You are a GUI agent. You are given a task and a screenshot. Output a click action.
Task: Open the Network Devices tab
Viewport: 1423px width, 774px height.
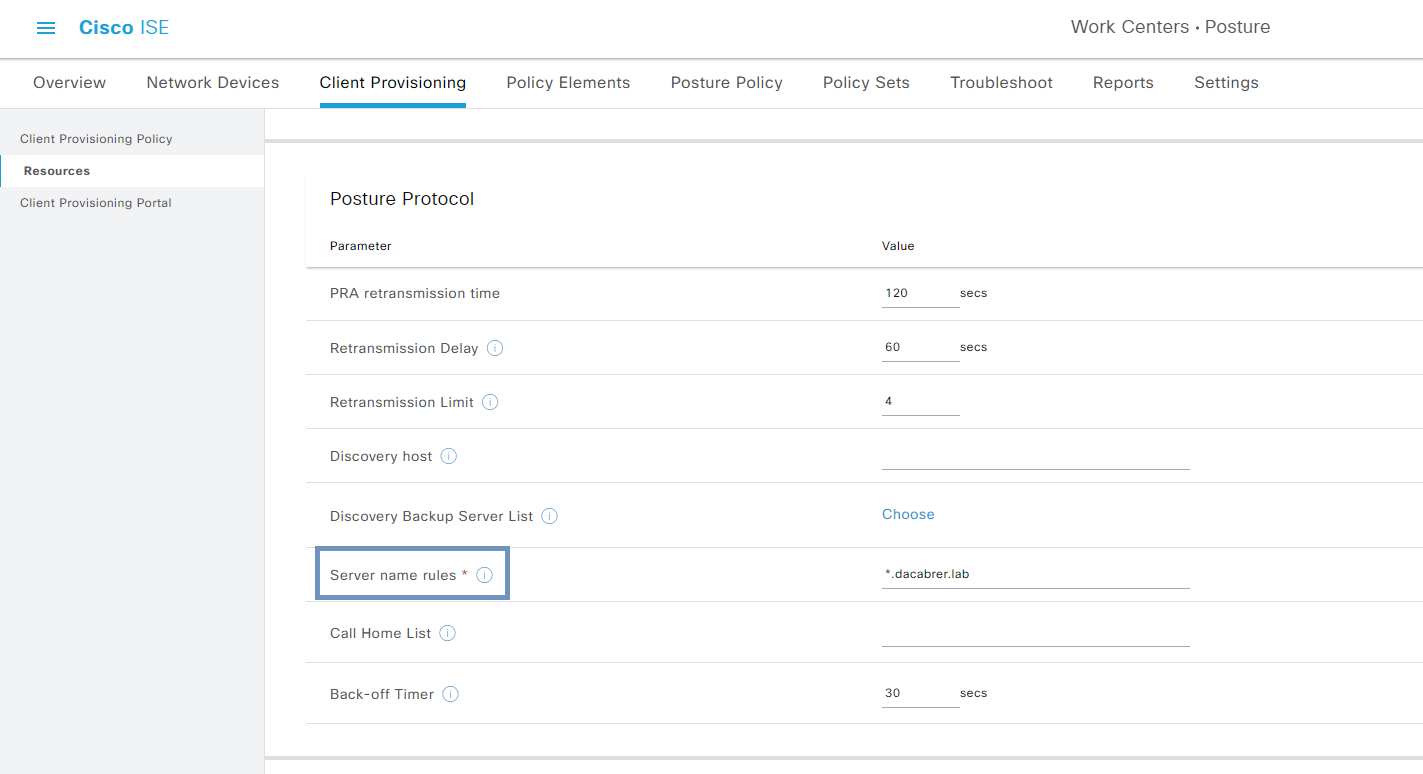213,83
